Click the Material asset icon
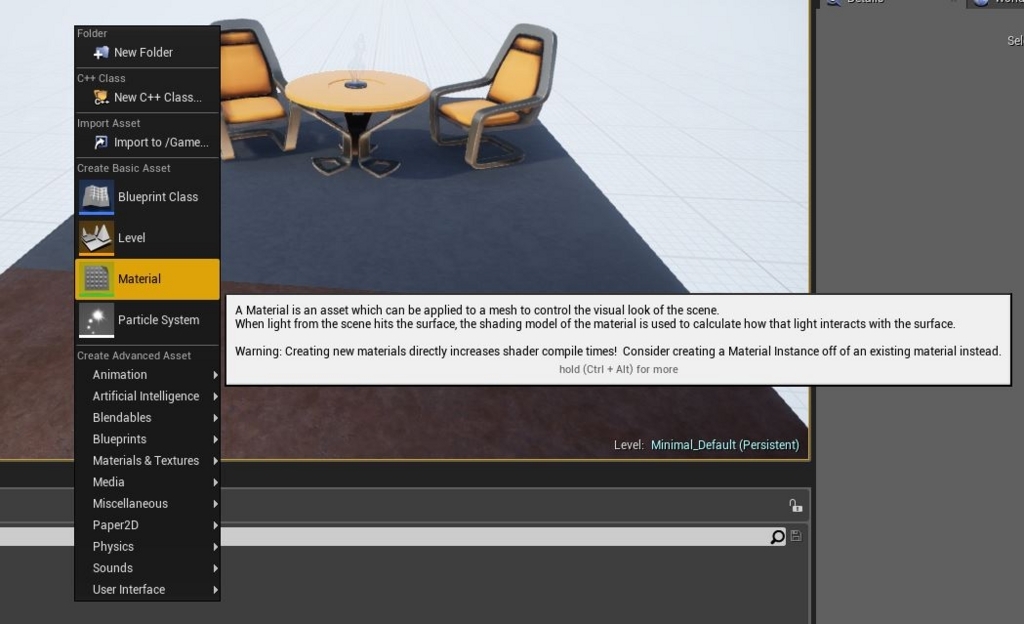The image size is (1024, 624). 97,279
